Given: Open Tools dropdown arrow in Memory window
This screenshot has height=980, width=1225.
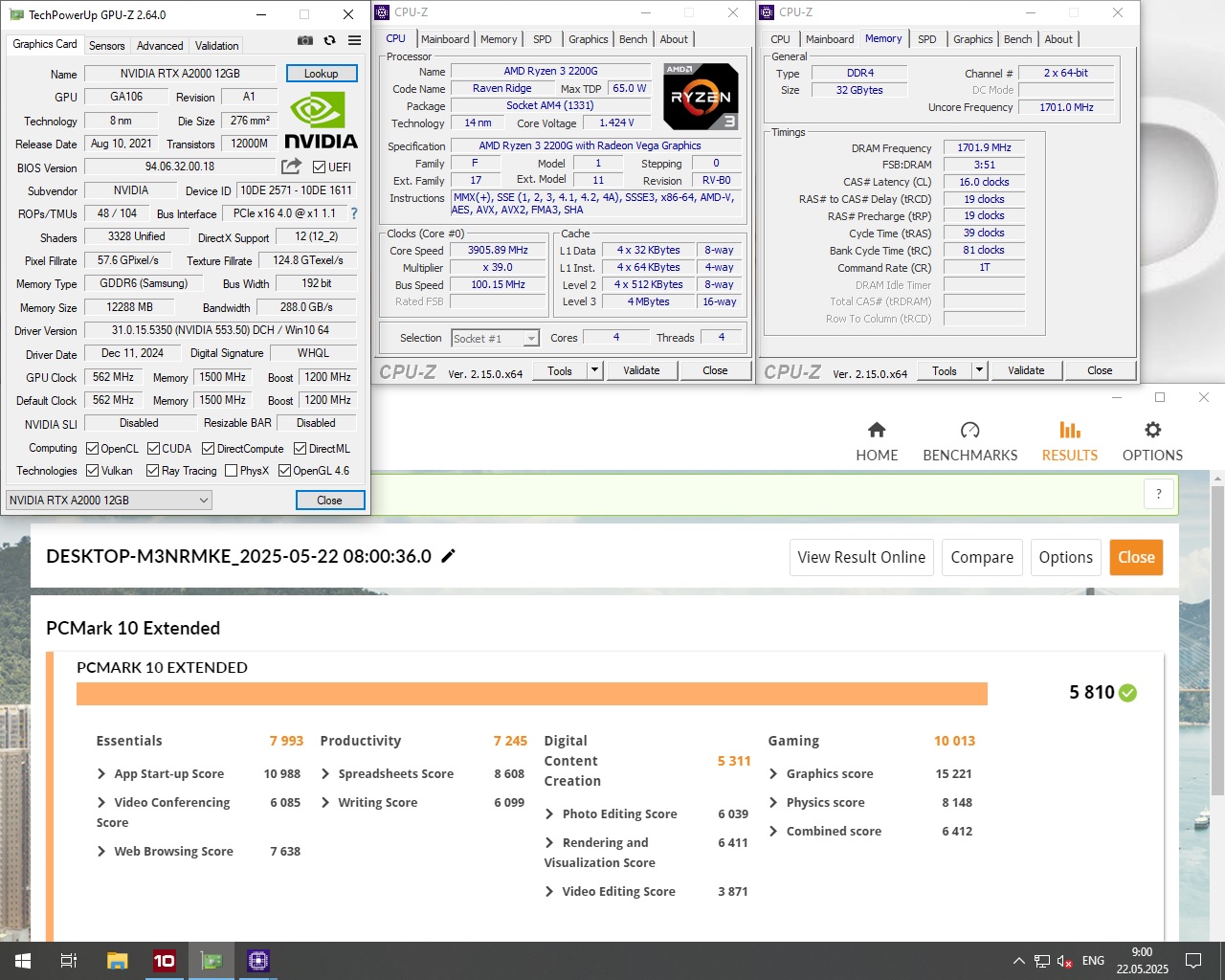Looking at the screenshot, I should [x=979, y=370].
